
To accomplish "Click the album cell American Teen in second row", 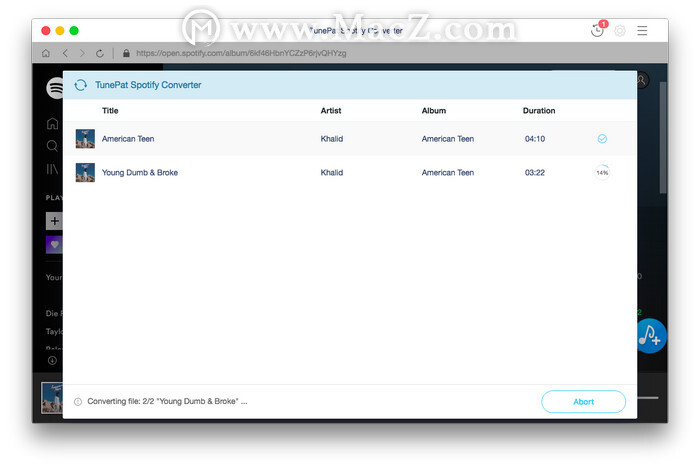I will (x=448, y=172).
